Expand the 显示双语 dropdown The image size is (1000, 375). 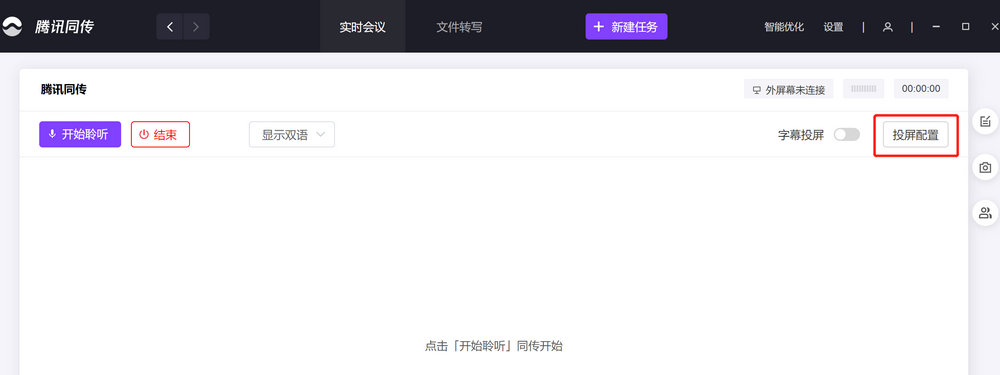tap(291, 135)
